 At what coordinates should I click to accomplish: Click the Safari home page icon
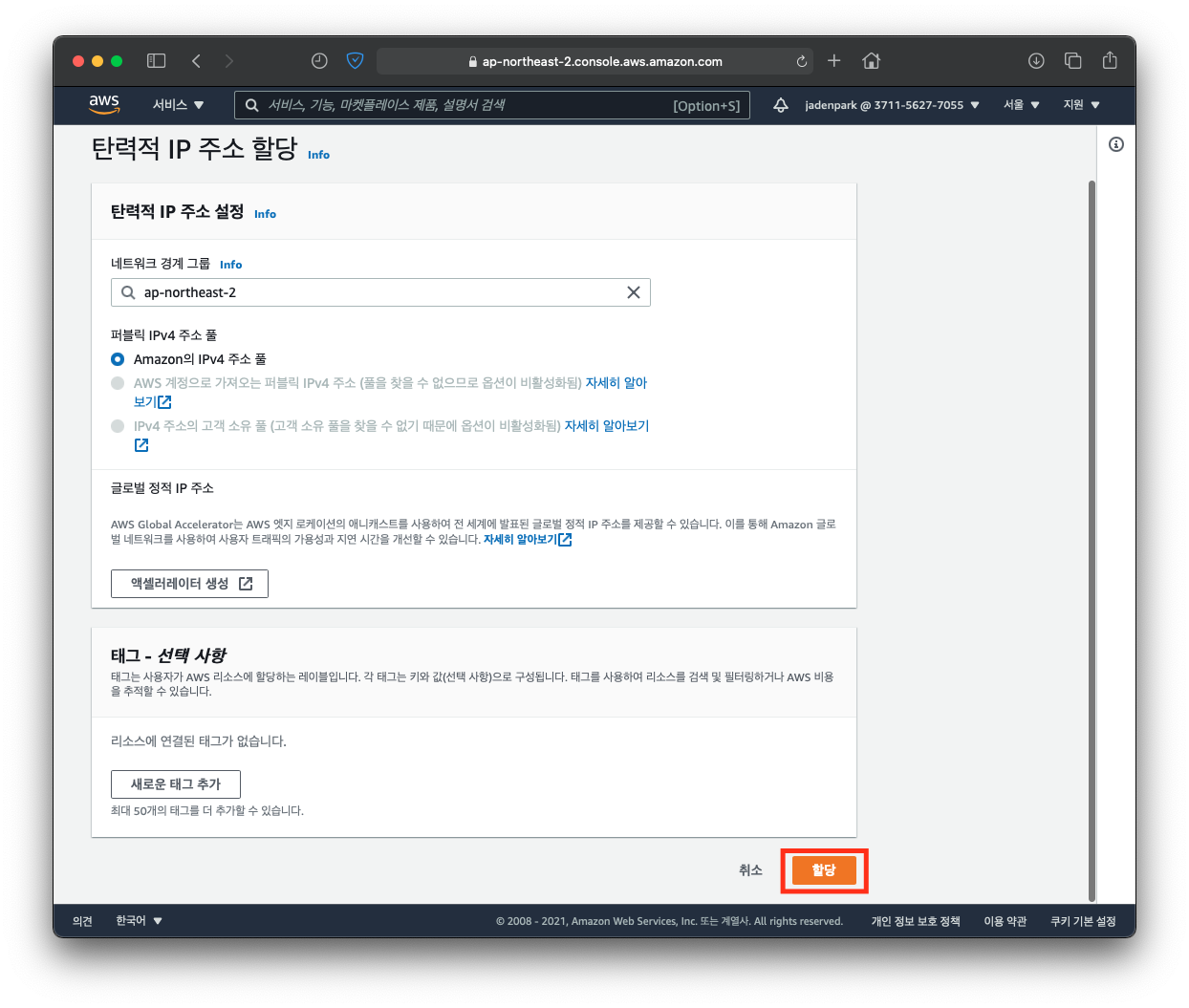[x=871, y=61]
